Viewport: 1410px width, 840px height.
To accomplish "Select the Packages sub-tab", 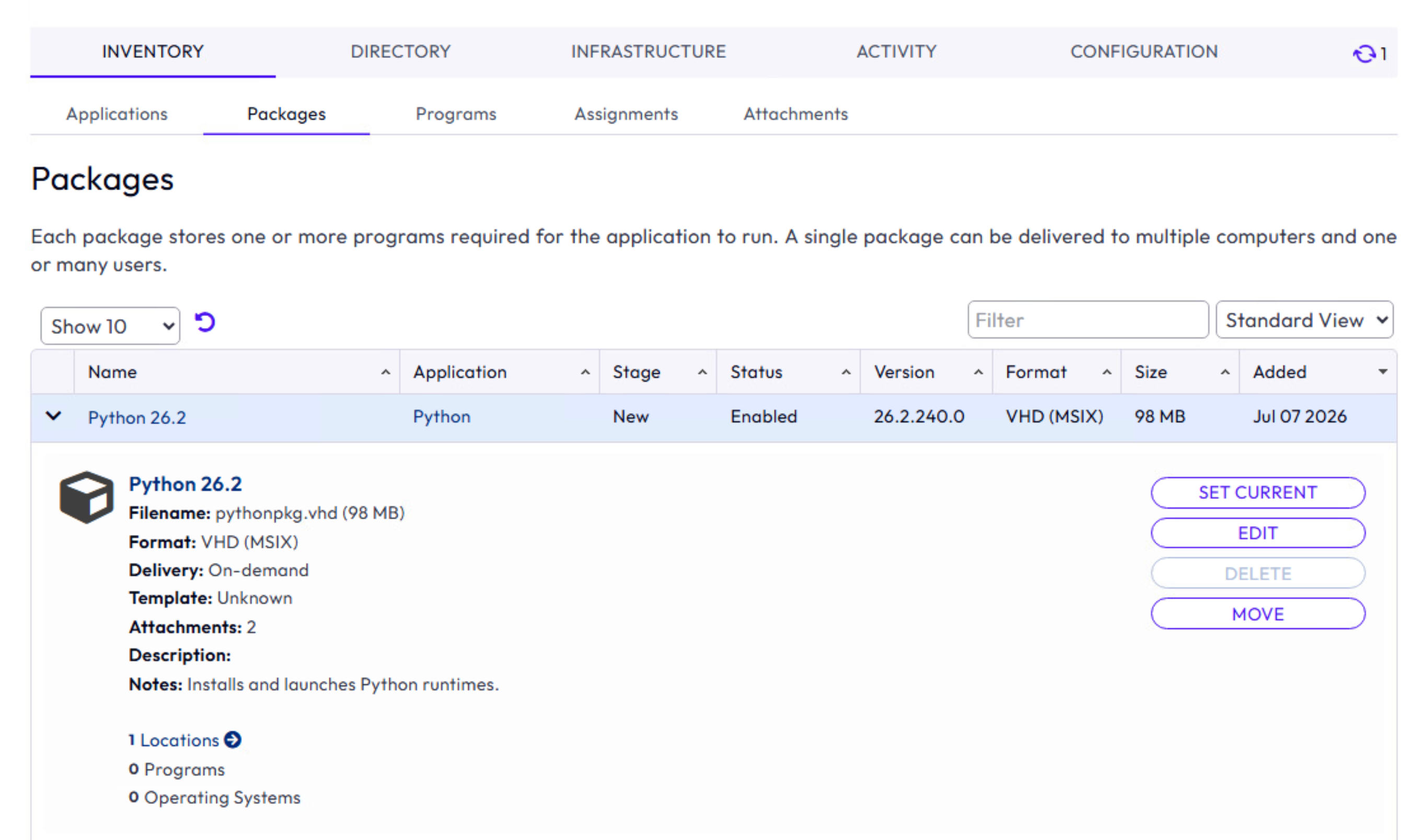I will click(x=286, y=114).
